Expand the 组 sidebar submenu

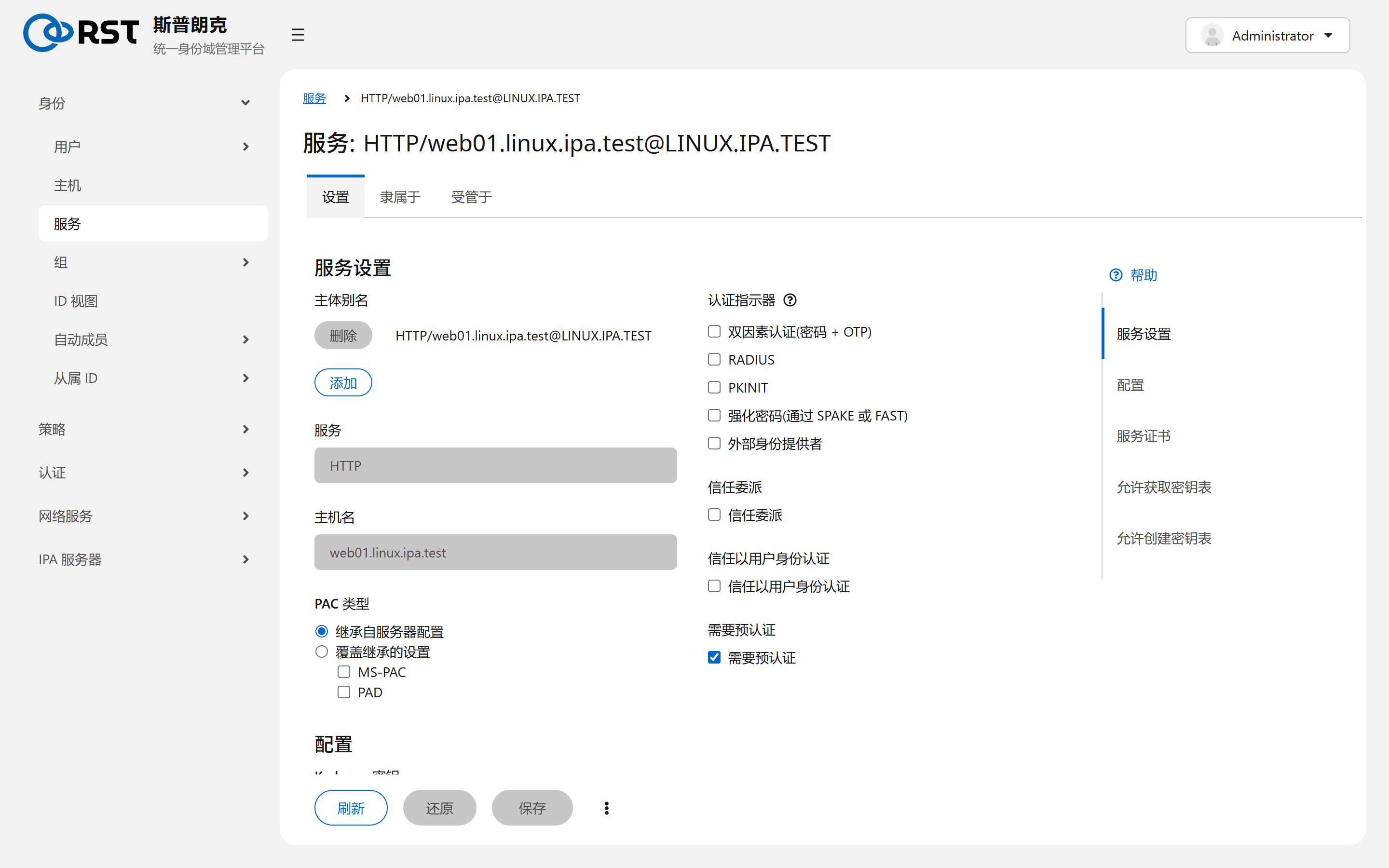[245, 262]
